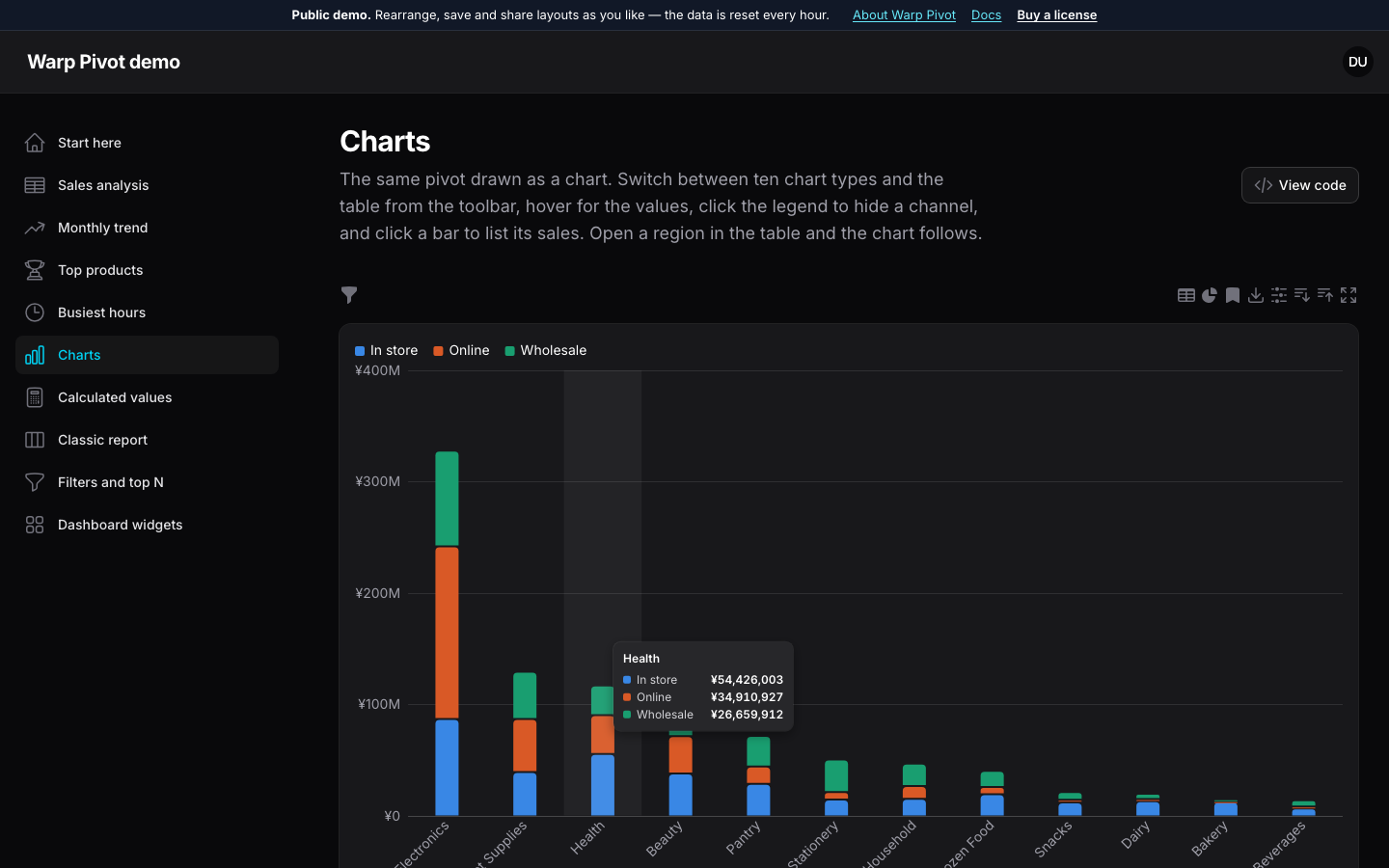Click the View code button
Screen dimensions: 1389x868
(x=1299, y=185)
